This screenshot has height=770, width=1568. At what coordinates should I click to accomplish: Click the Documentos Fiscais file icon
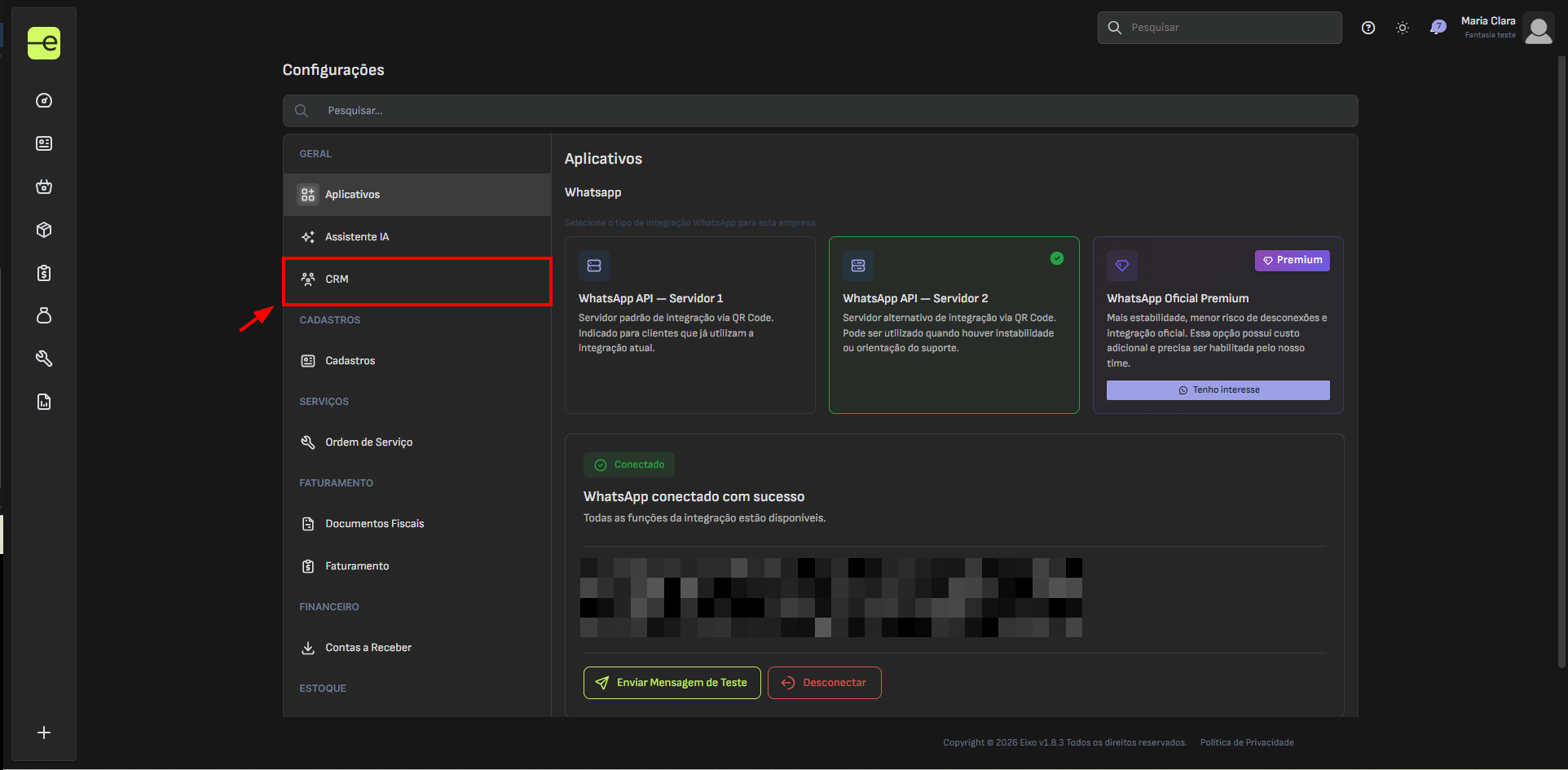[x=308, y=524]
